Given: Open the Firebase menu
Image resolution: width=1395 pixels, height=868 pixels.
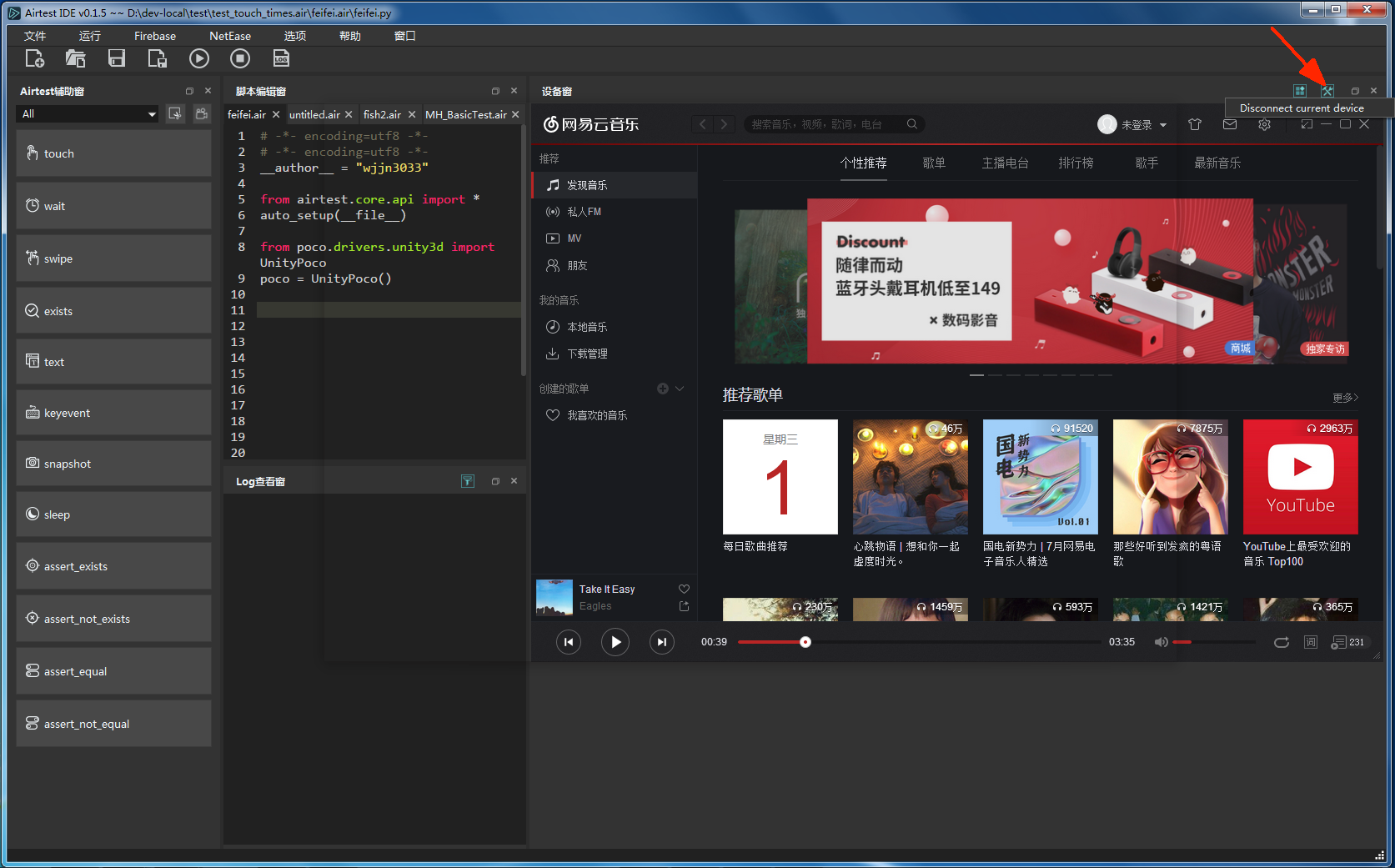Looking at the screenshot, I should pos(155,36).
